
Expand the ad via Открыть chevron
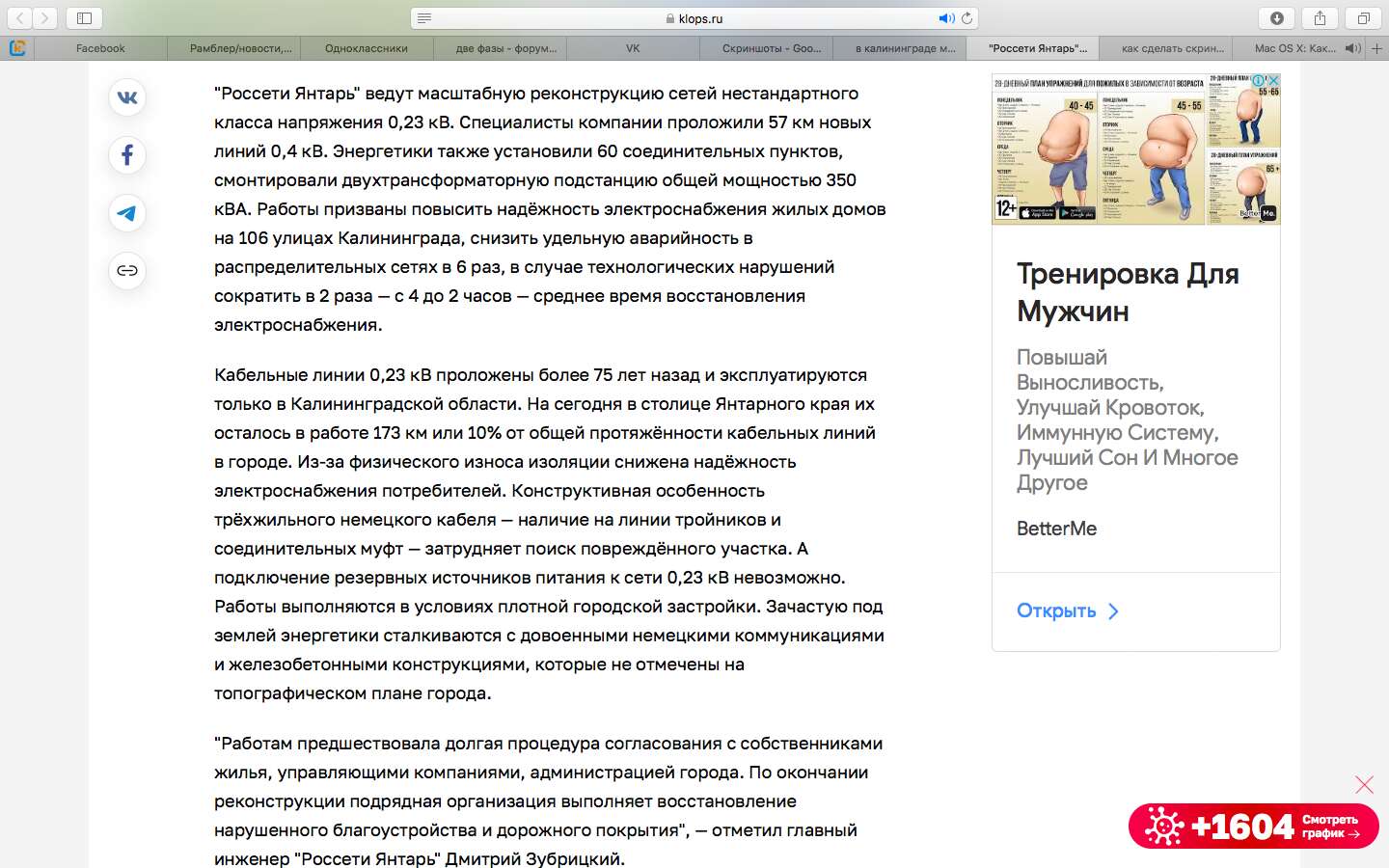pyautogui.click(x=1113, y=611)
